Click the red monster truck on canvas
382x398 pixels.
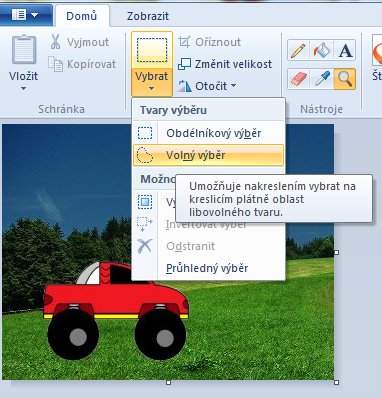pos(116,311)
